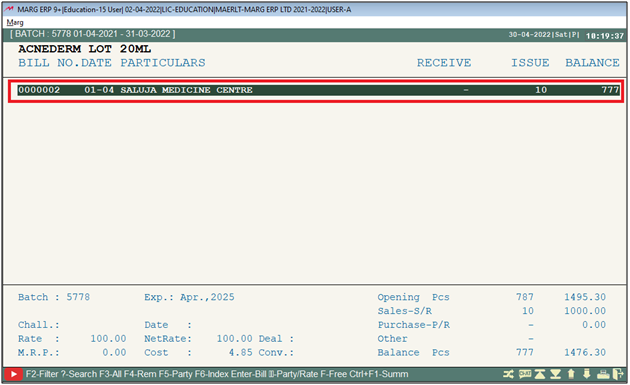Click Sales-S/R amount 1000.00
Image resolution: width=630 pixels, height=385 pixels.
[x=585, y=311]
